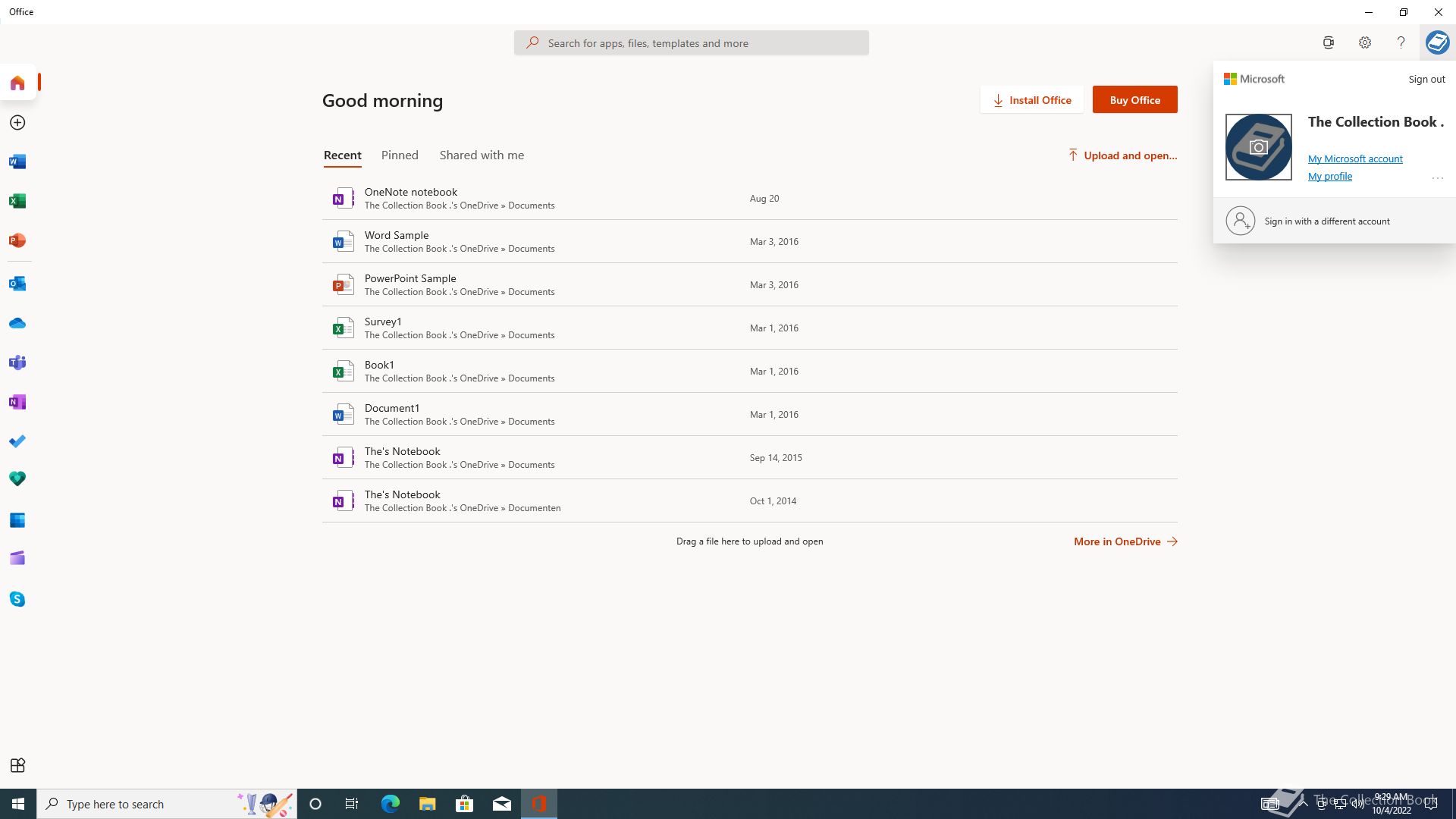The image size is (1456, 819).
Task: Click the PowerPoint file icon beside PowerPoint Sample
Action: 343,285
